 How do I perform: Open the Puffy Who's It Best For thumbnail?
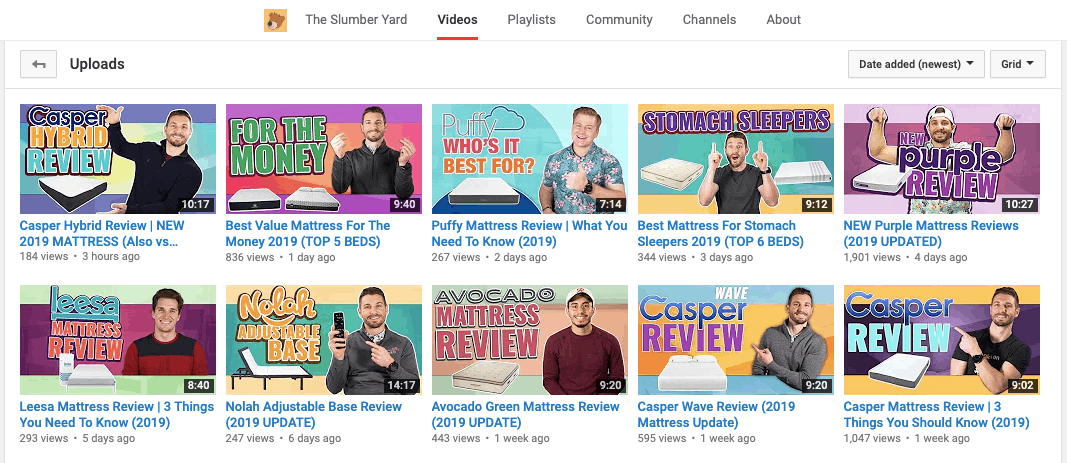point(529,159)
